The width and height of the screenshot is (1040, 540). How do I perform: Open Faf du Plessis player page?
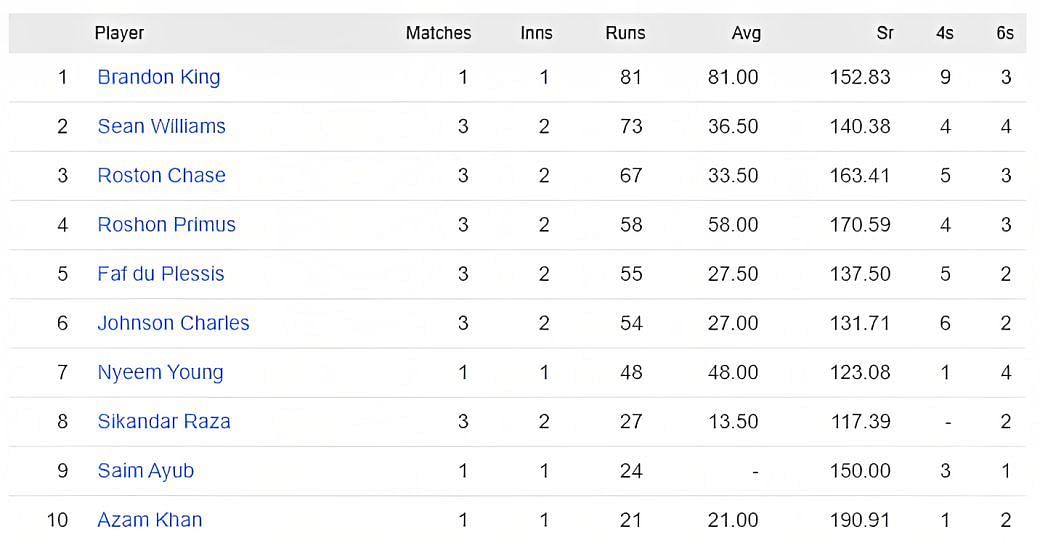tap(160, 273)
